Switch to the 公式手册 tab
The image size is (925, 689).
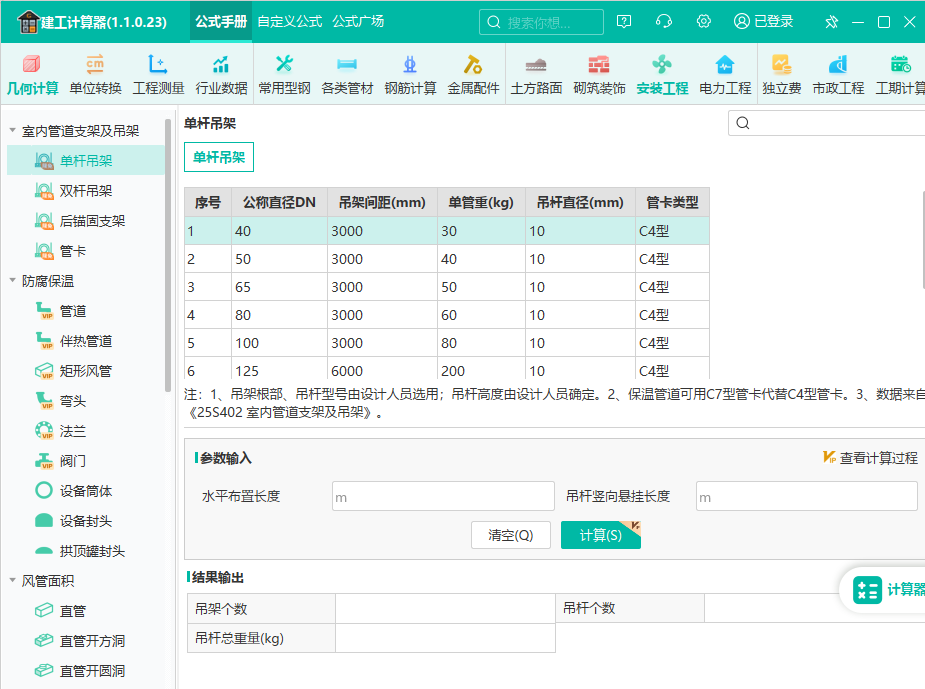pos(221,22)
